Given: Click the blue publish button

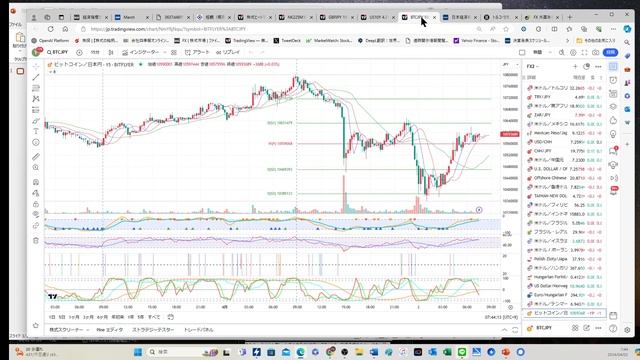Looking at the screenshot, I should point(611,52).
